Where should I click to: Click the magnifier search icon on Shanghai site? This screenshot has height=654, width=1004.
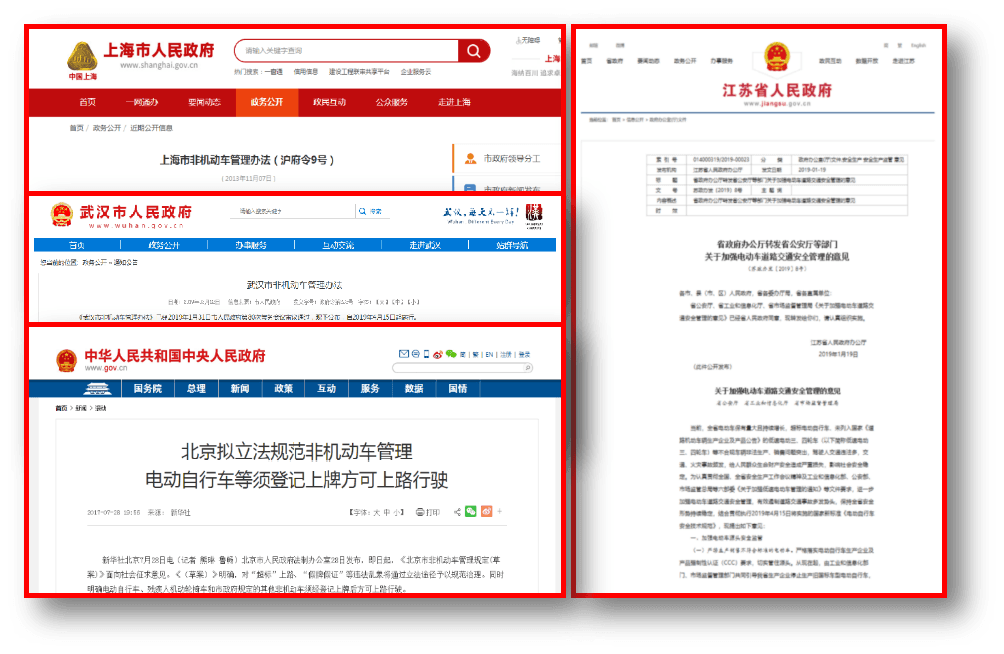(x=472, y=51)
